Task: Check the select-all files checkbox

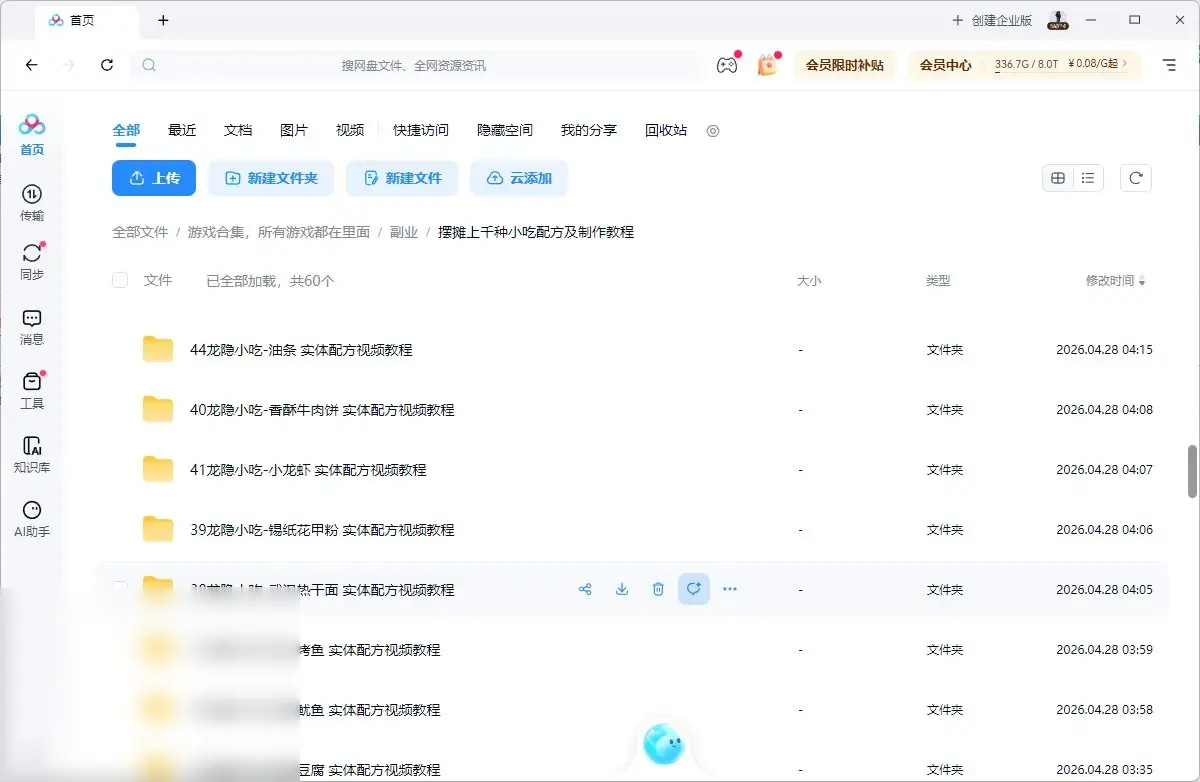Action: 119,280
